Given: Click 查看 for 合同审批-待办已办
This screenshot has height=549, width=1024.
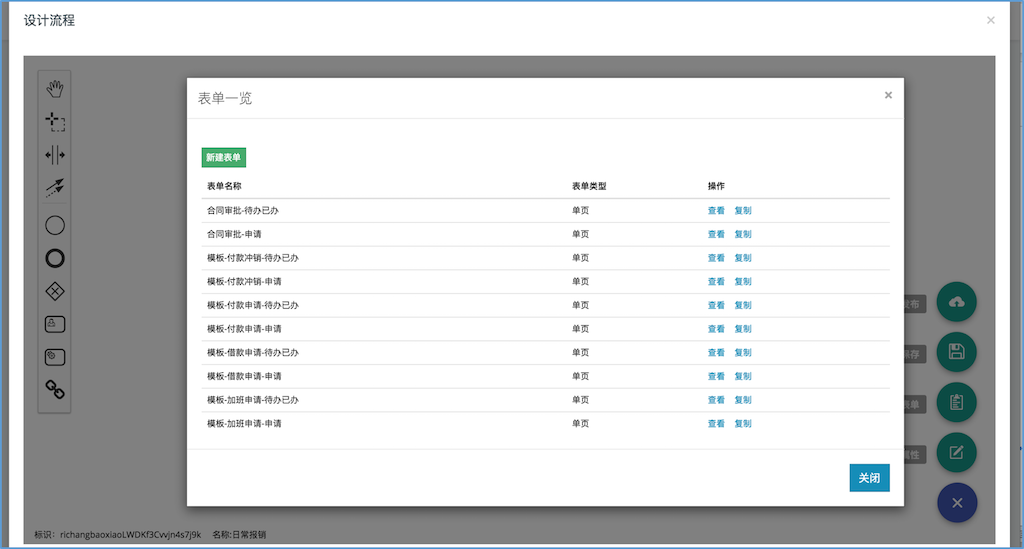Looking at the screenshot, I should point(716,211).
